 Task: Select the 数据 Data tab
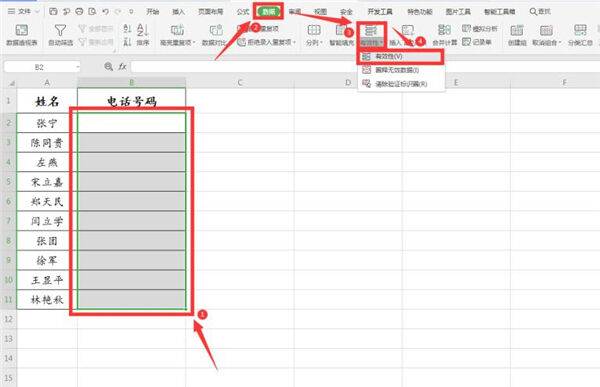coord(269,11)
